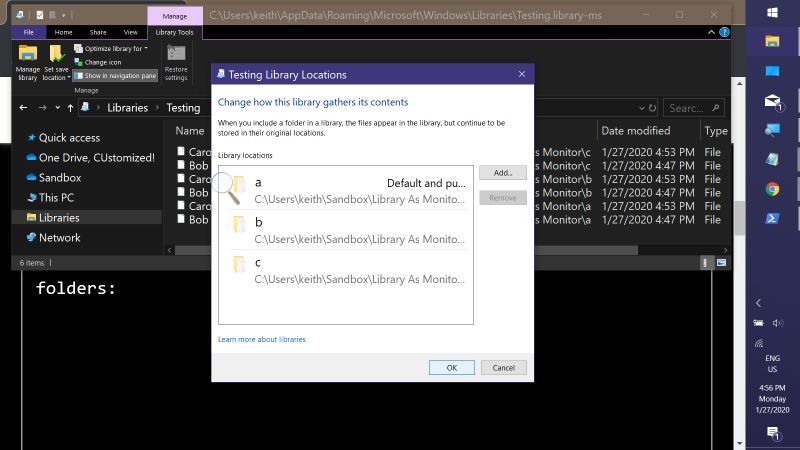Click the Type column header
The image size is (800, 450).
click(x=716, y=131)
